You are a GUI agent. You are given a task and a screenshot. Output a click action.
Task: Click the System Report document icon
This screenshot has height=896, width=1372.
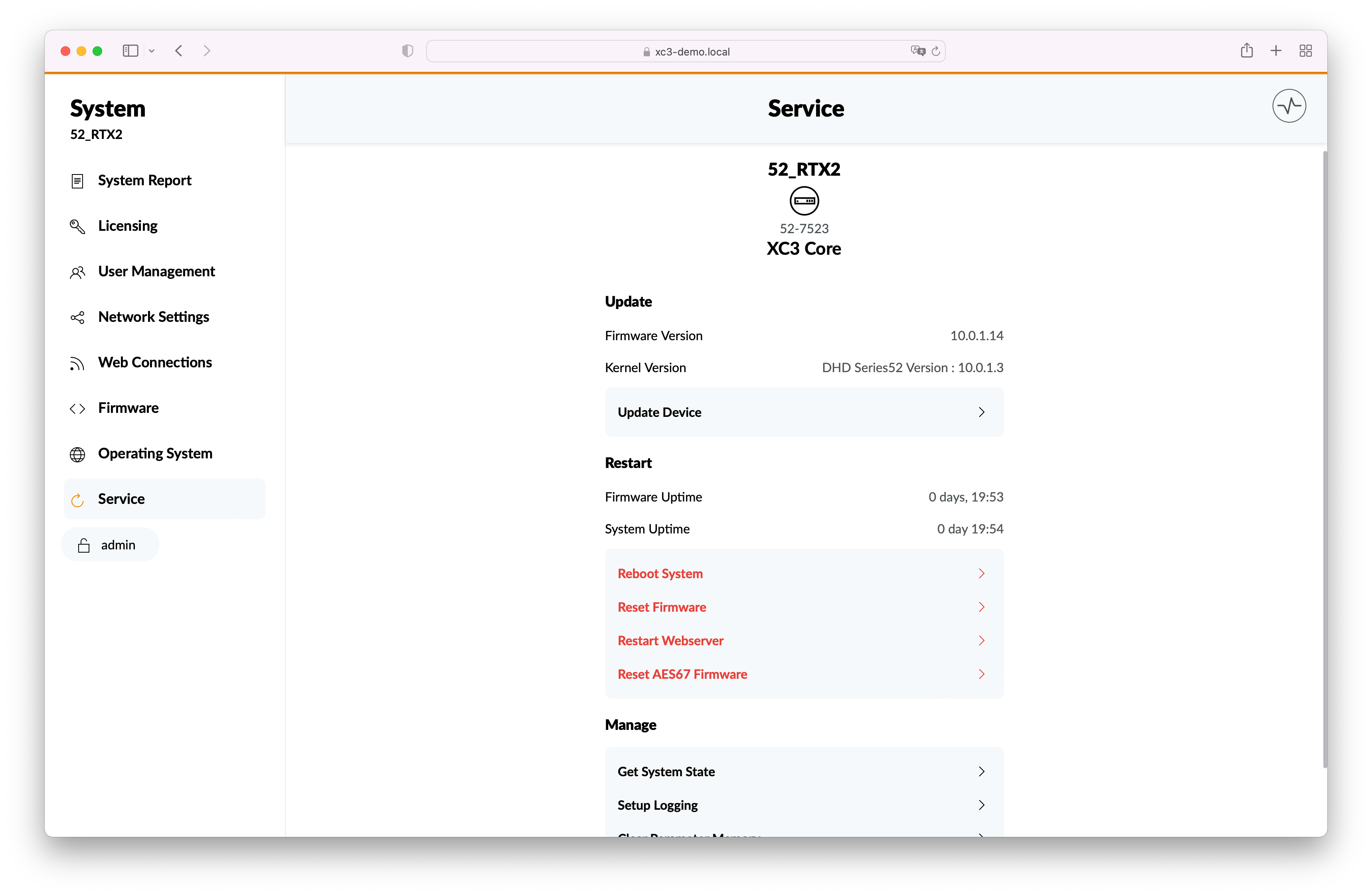[77, 181]
